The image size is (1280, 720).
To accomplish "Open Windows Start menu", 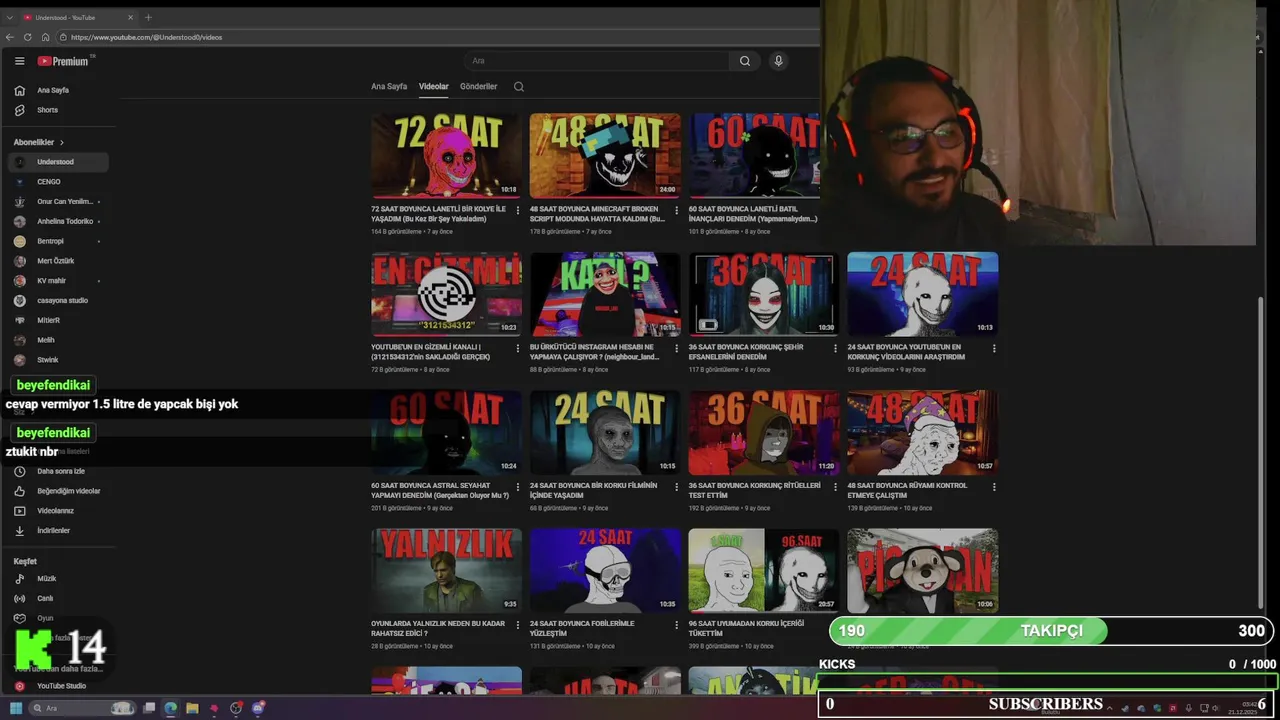I will 16,708.
